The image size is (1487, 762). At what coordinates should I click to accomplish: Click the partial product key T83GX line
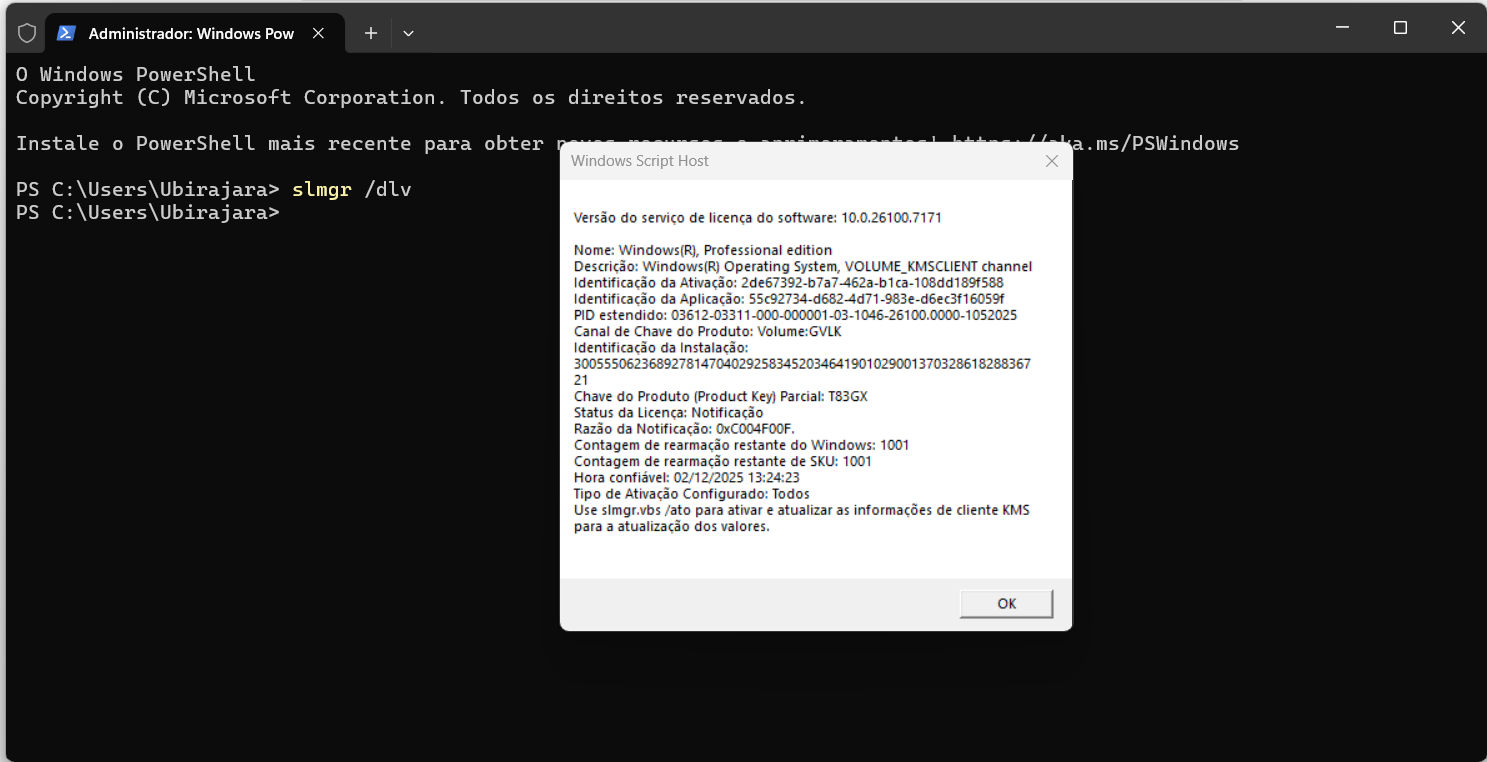(x=721, y=396)
